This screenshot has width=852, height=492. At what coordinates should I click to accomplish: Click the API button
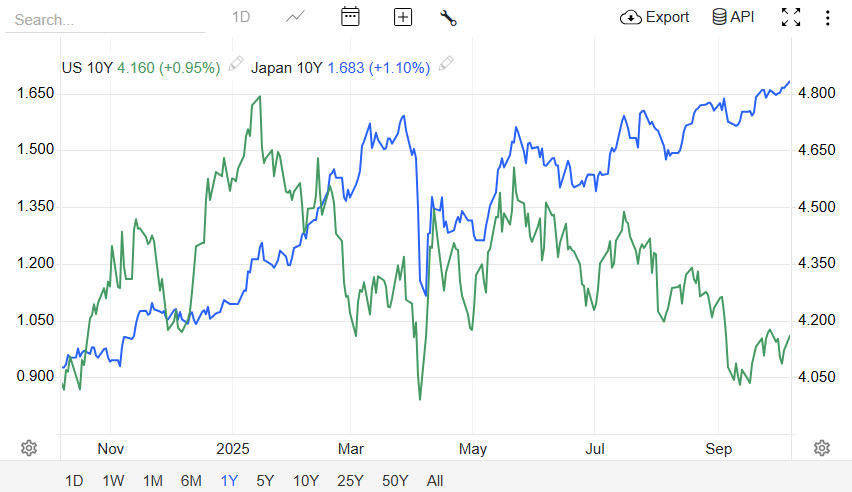point(733,17)
